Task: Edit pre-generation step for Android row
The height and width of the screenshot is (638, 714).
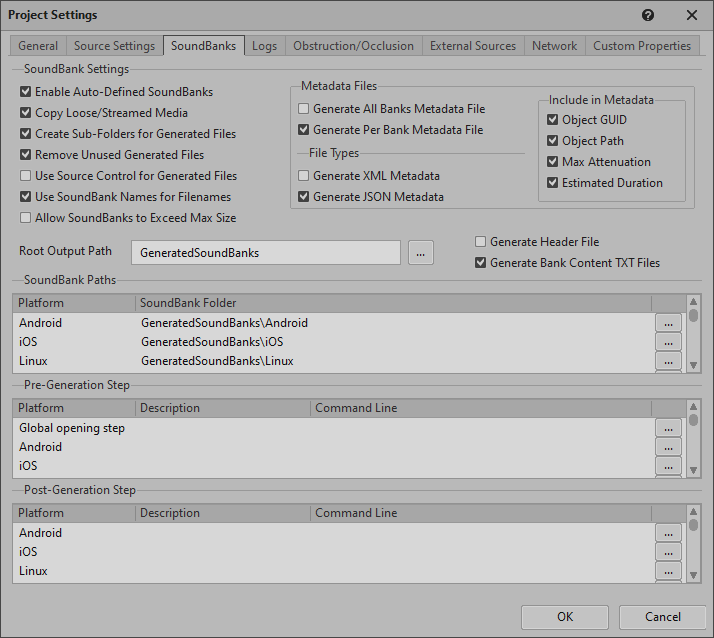Action: (x=668, y=447)
